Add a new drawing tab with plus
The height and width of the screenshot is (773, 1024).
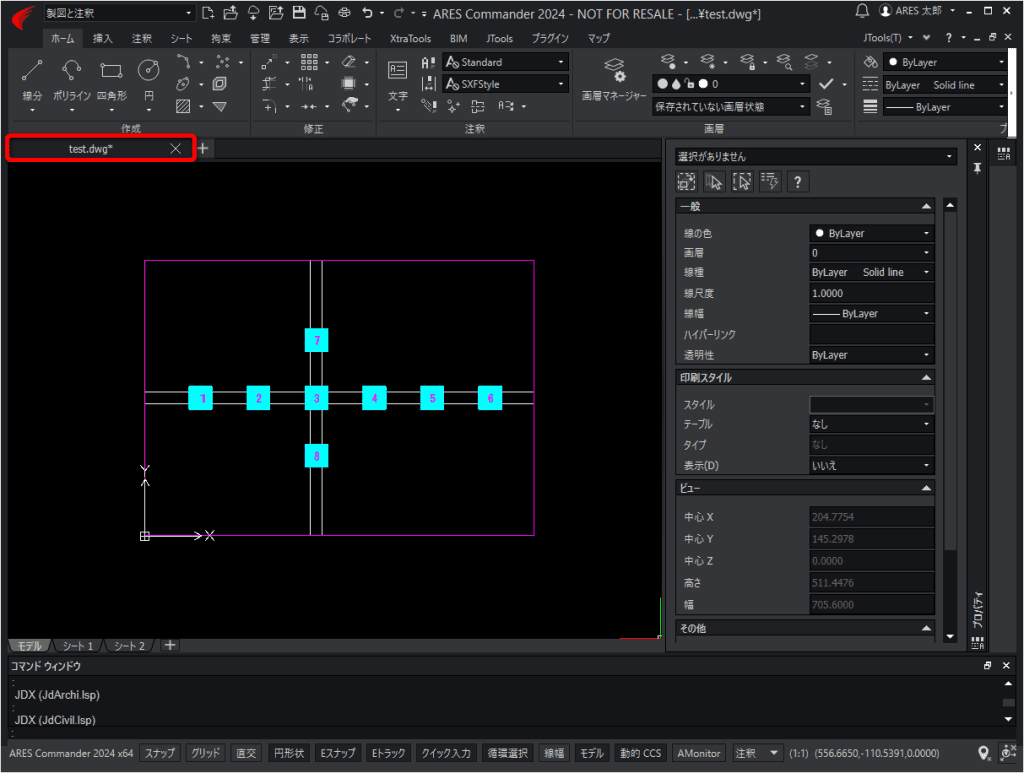pyautogui.click(x=203, y=149)
